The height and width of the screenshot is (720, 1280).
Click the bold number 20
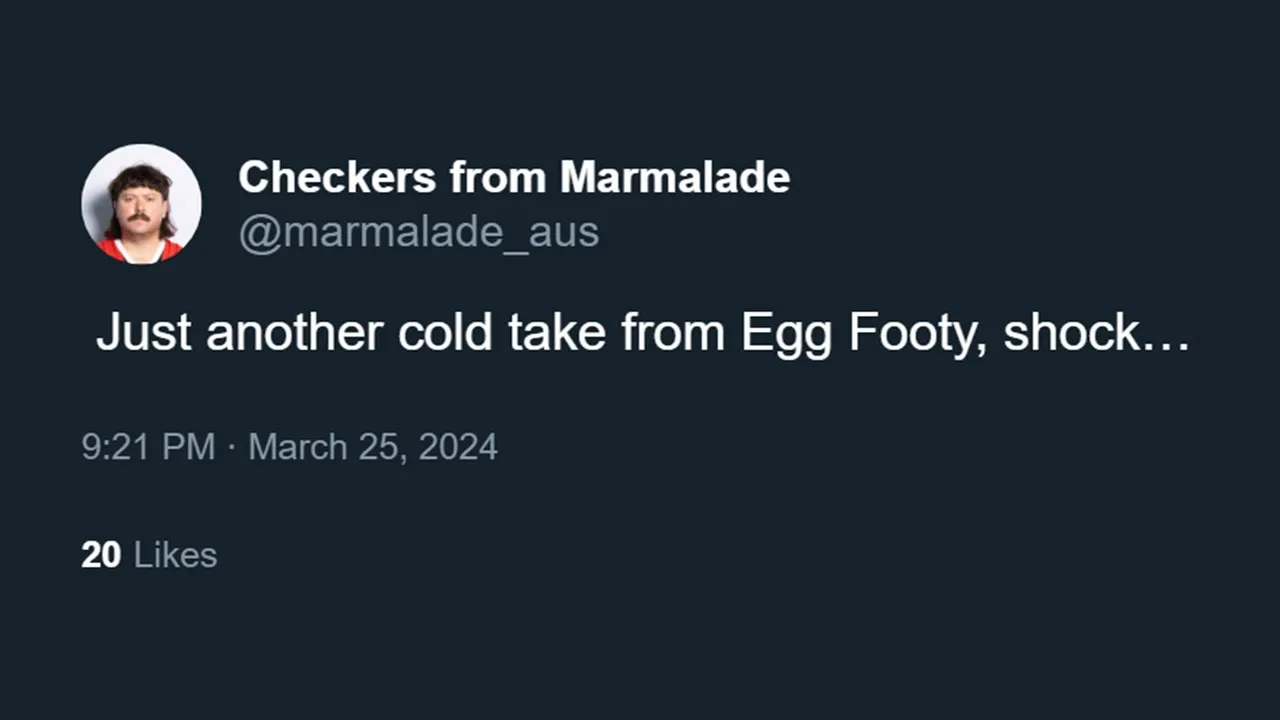pos(101,555)
